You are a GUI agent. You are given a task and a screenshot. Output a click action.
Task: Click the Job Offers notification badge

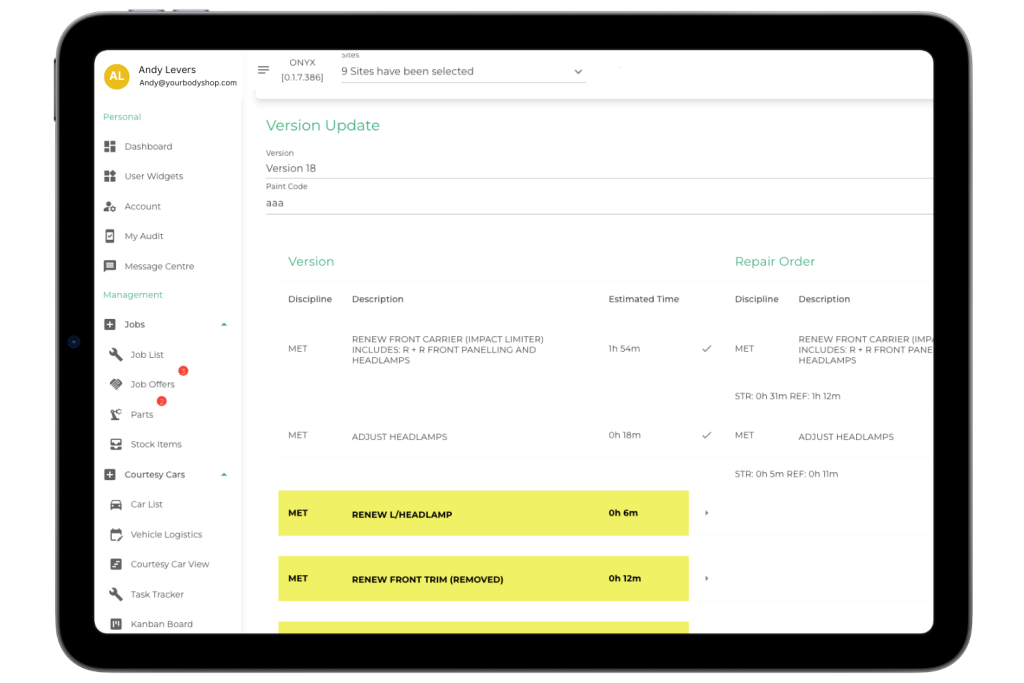pyautogui.click(x=184, y=371)
